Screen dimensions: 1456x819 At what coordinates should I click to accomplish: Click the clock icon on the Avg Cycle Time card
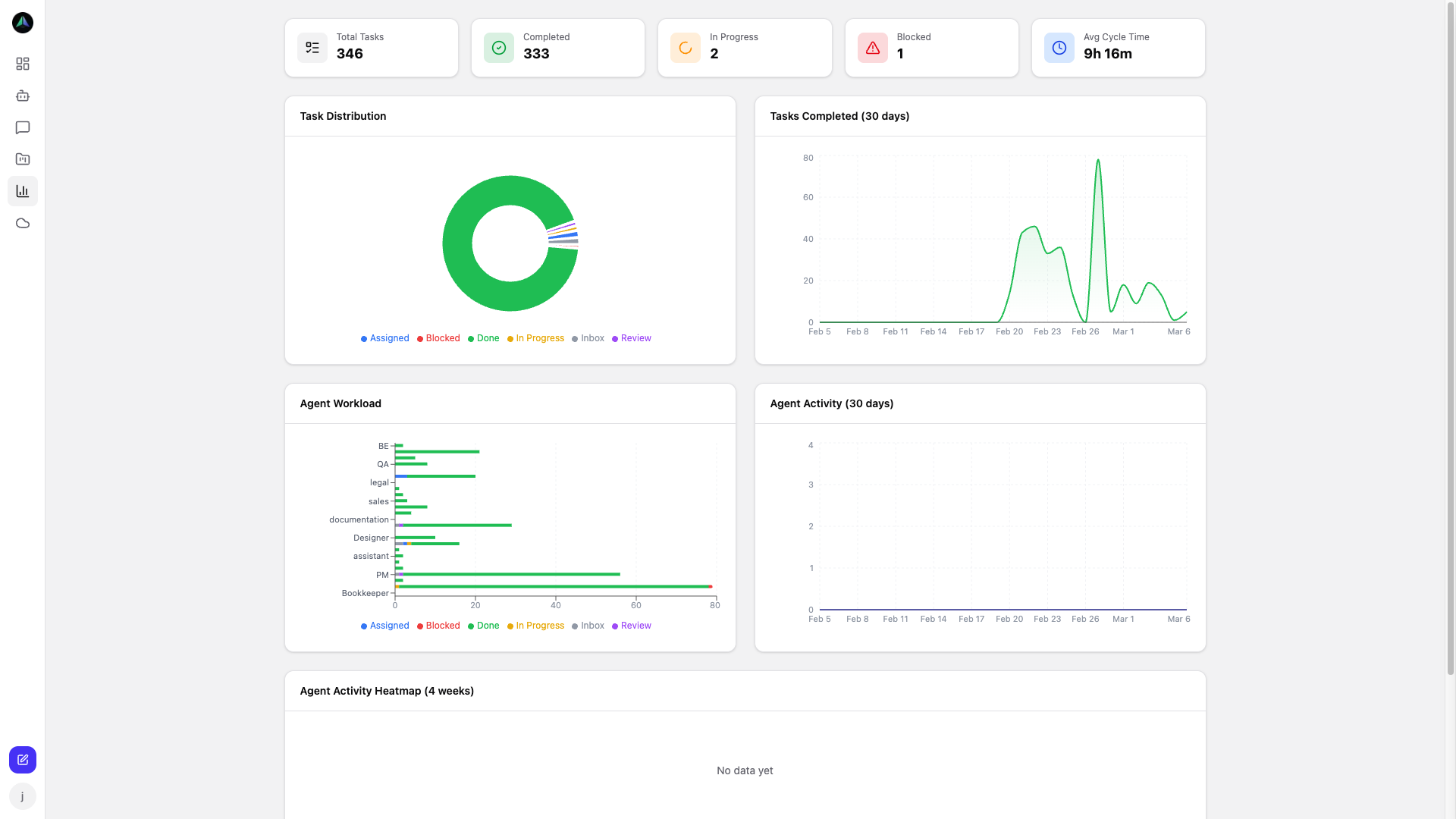[x=1059, y=47]
